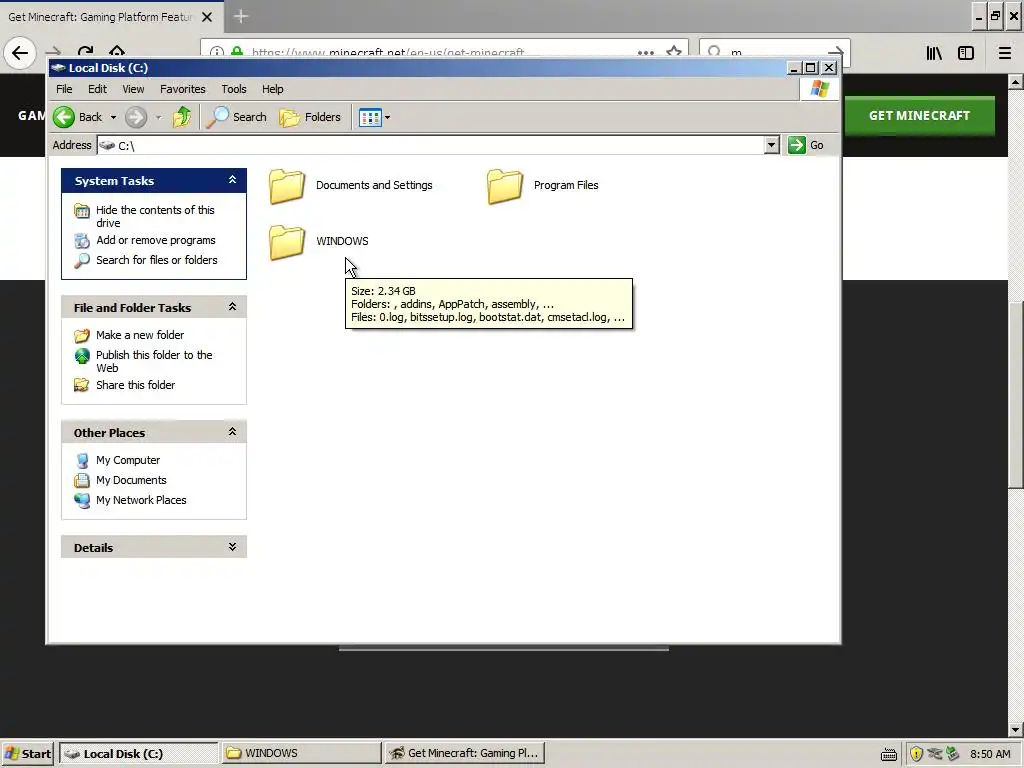Select the WINDOWS folder icon
Image resolution: width=1024 pixels, height=768 pixels.
click(x=287, y=242)
